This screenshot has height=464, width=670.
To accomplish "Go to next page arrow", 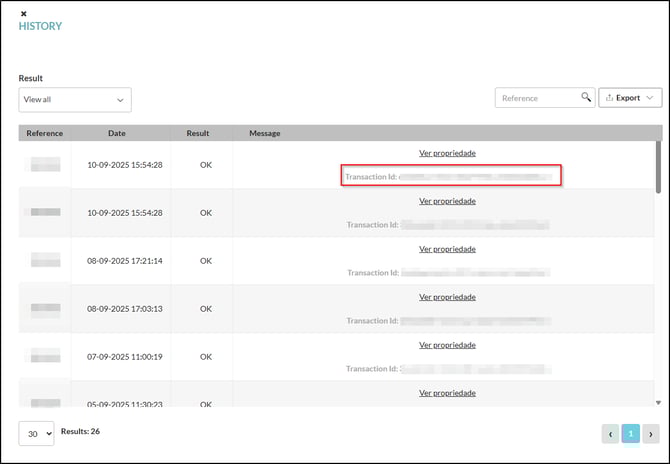I will click(x=650, y=433).
